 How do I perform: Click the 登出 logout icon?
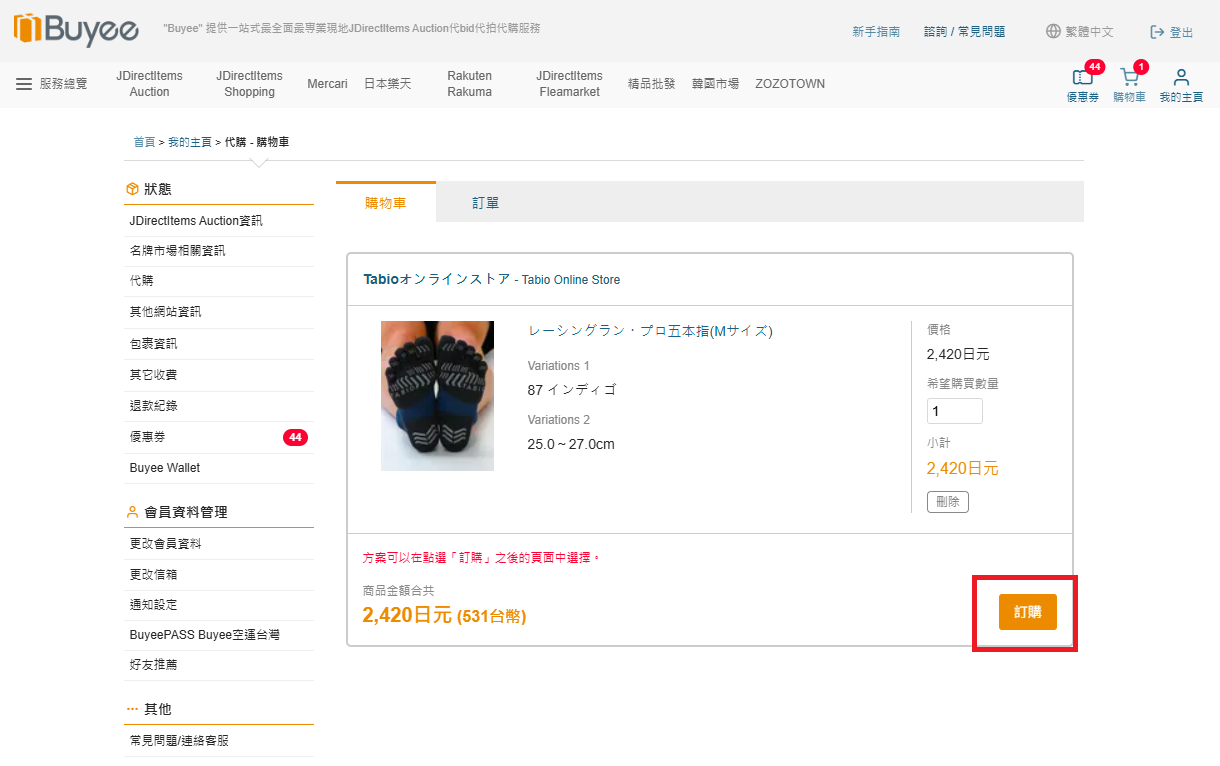[x=1157, y=32]
